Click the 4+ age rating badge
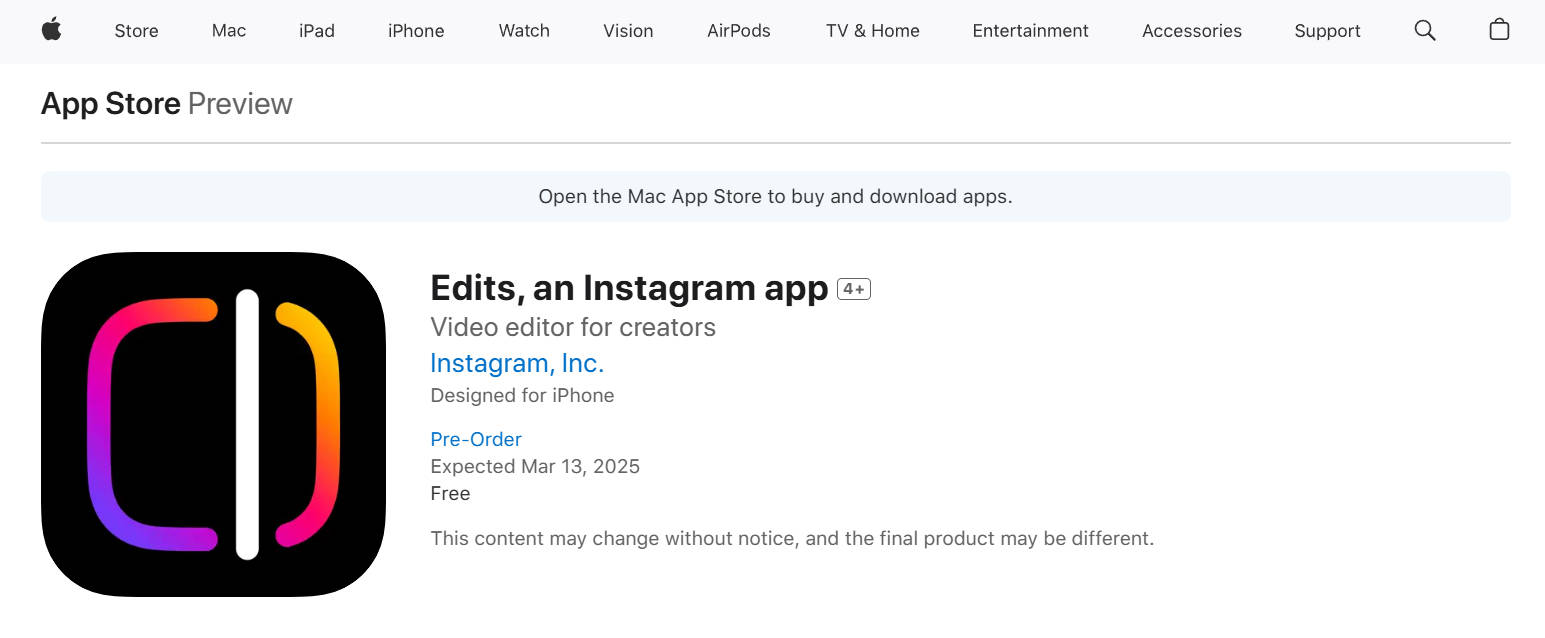Screen dimensions: 1545x638 [853, 288]
